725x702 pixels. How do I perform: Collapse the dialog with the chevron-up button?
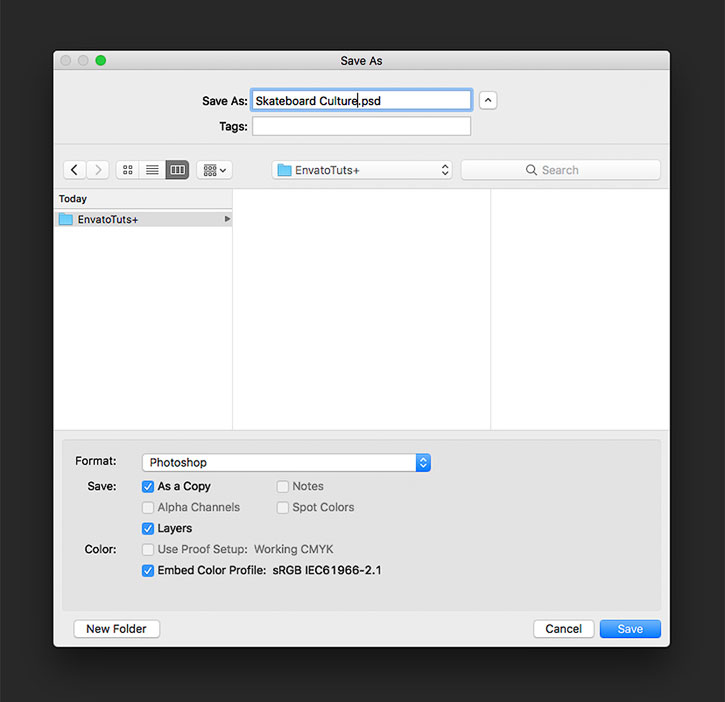pos(488,100)
